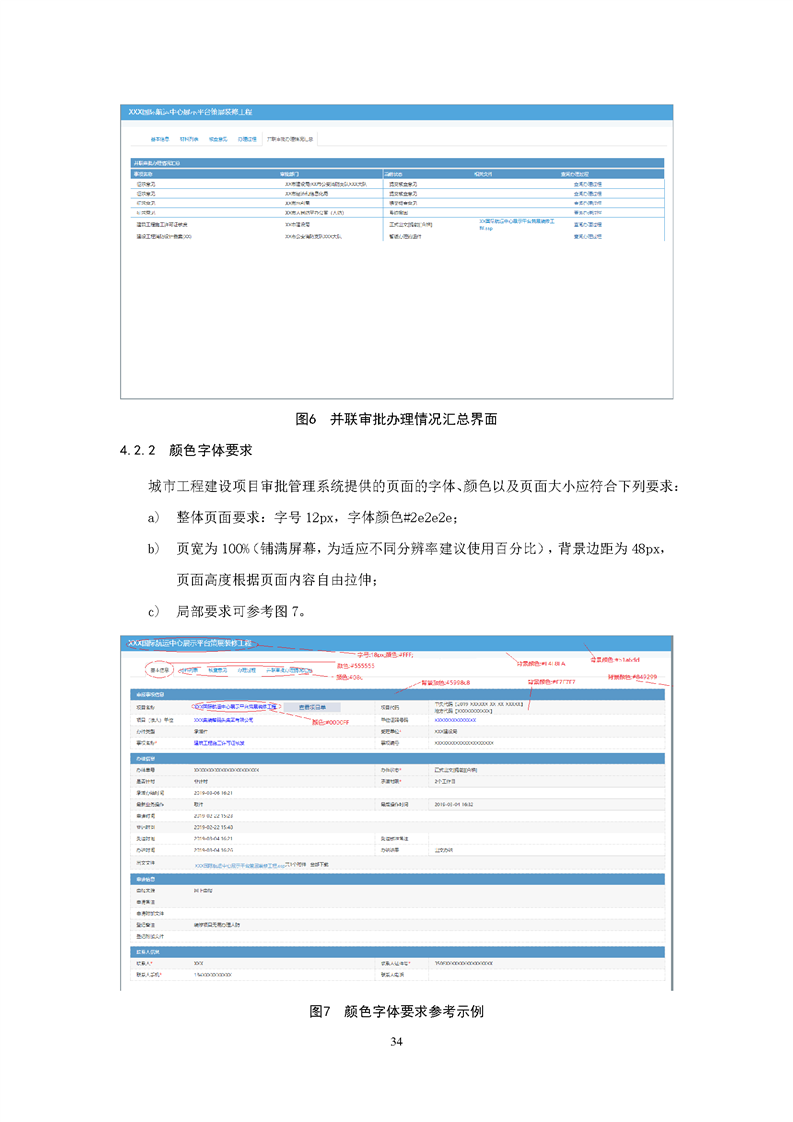Click the Figure 6 caption 并联审批办理情况汇总界面
793x1122 pixels.
coord(396,420)
